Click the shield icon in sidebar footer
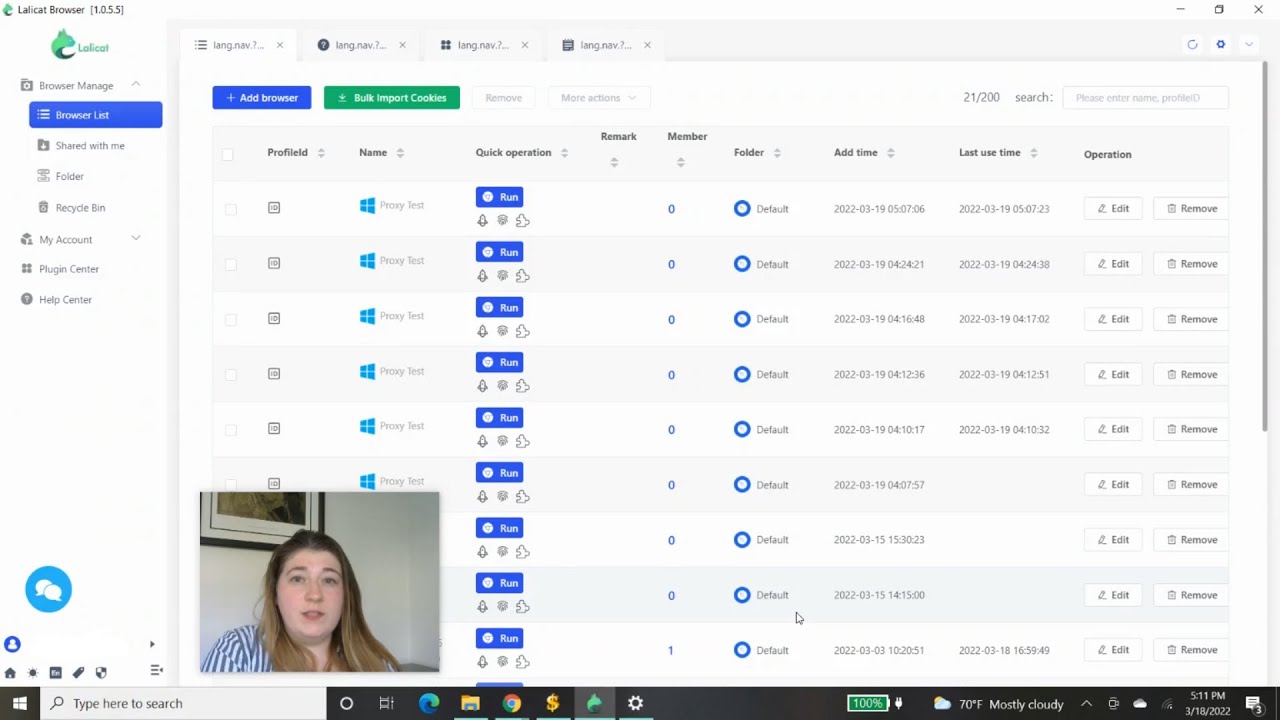The width and height of the screenshot is (1280, 720). [101, 673]
